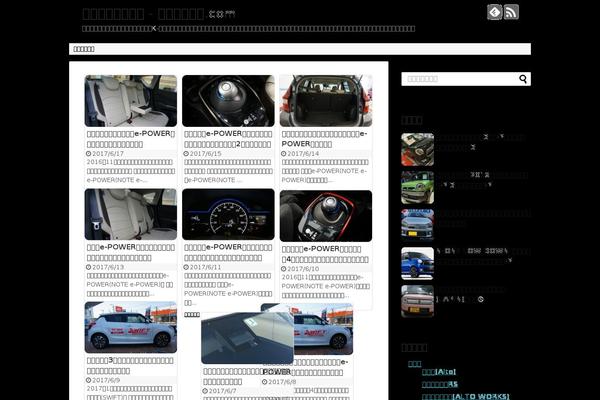The image size is (600, 400).
Task: Open sidebar green car thumbnail
Action: pos(417,188)
